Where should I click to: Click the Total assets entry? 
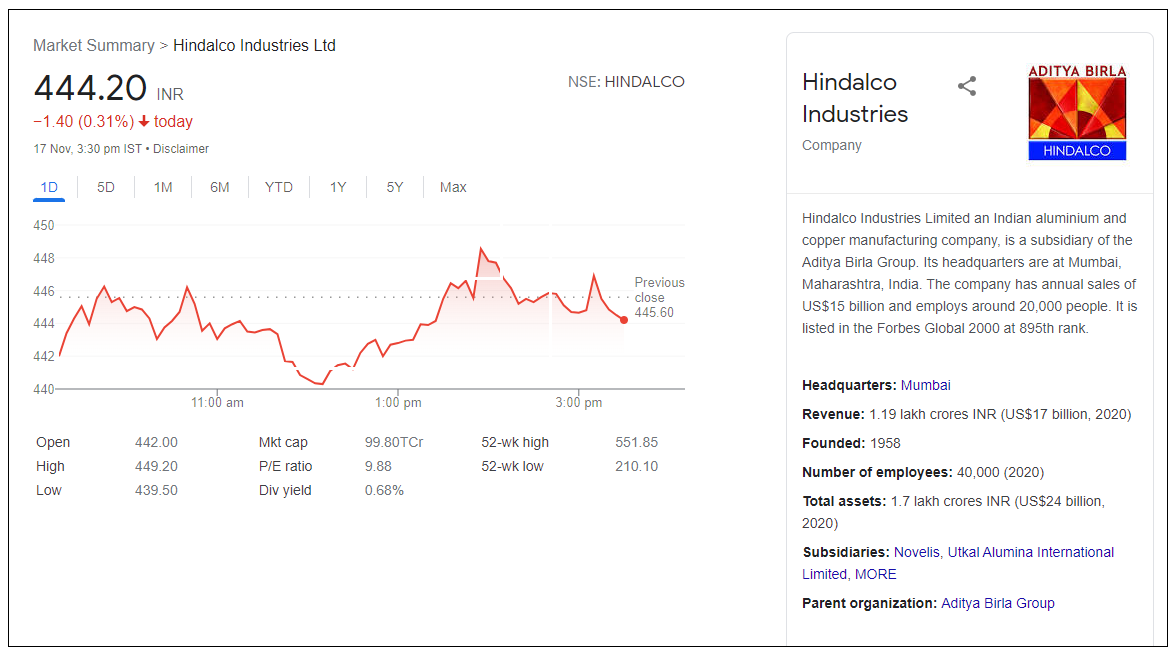coord(954,512)
